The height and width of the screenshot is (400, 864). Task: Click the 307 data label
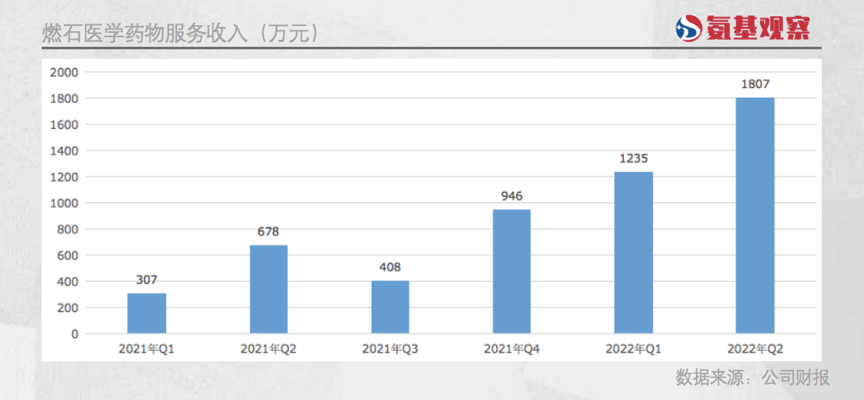pyautogui.click(x=147, y=280)
